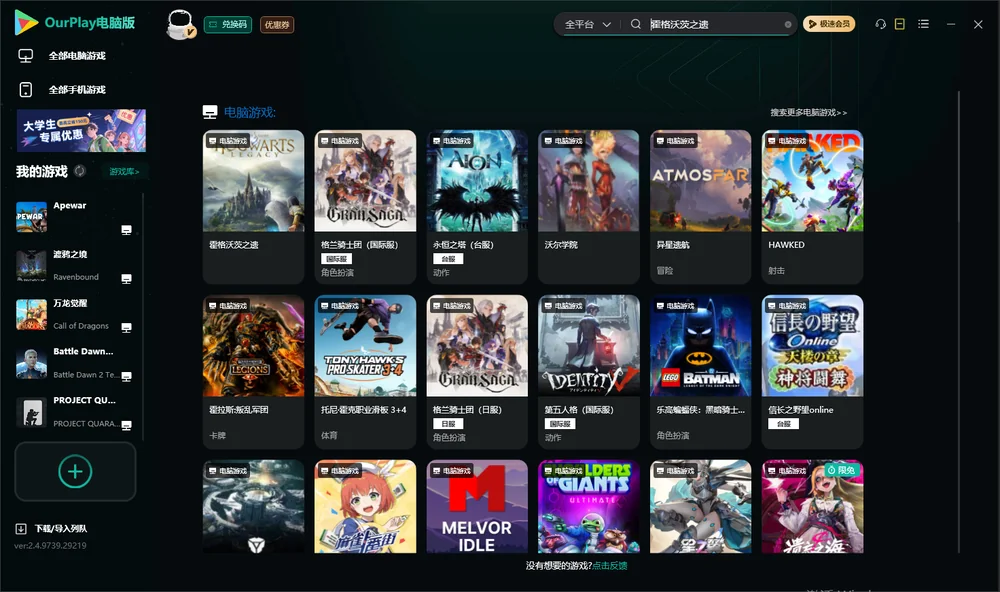The image size is (1000, 592).
Task: Click the 台服 tag on 永恒之塔 card
Action: 448,259
